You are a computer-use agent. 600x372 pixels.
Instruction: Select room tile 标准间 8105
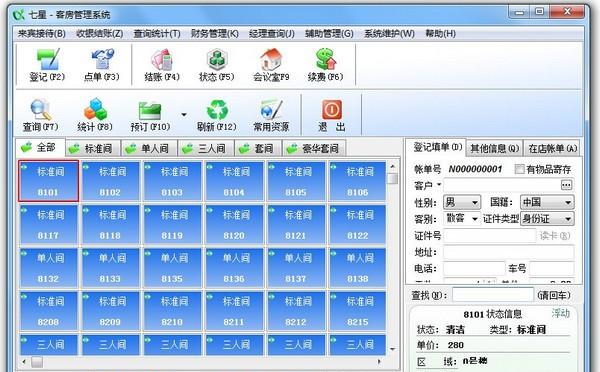(x=296, y=181)
